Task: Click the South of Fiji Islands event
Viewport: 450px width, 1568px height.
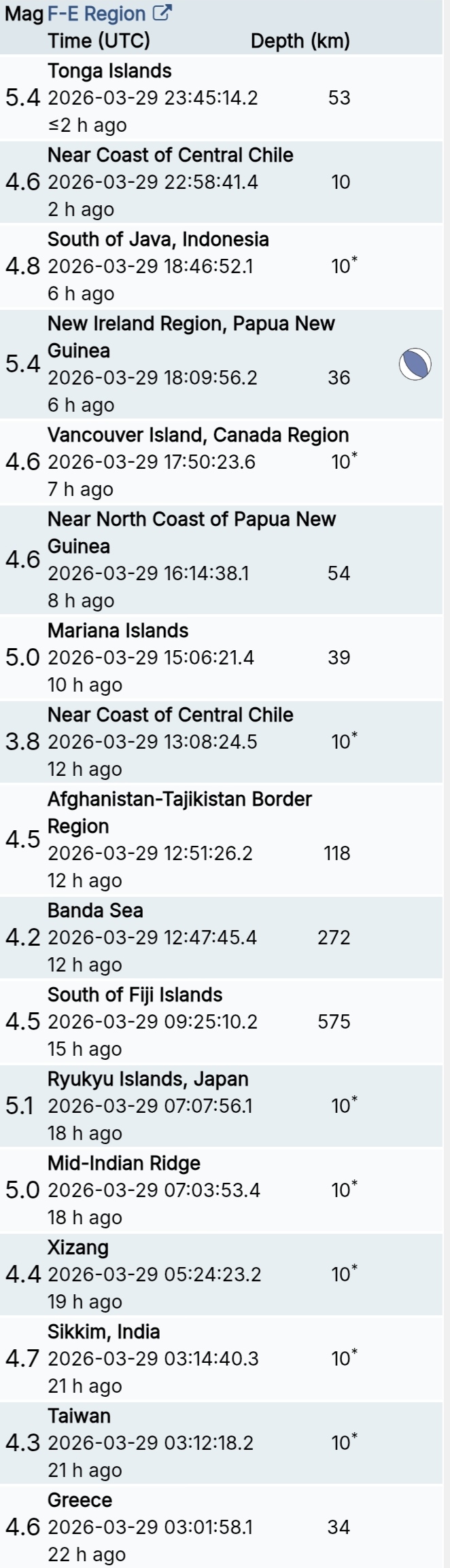Action: 135,995
